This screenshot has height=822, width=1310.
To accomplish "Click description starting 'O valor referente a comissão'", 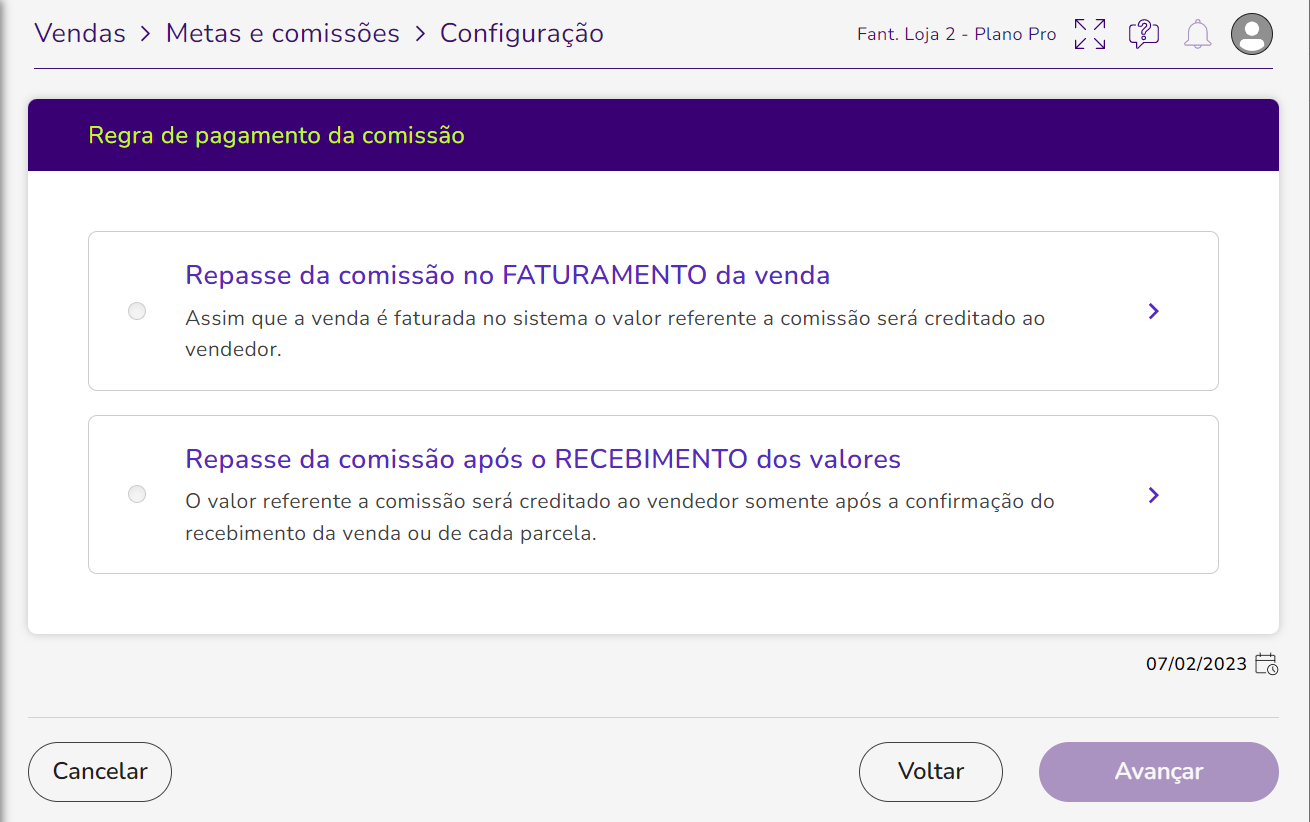I will [x=620, y=517].
